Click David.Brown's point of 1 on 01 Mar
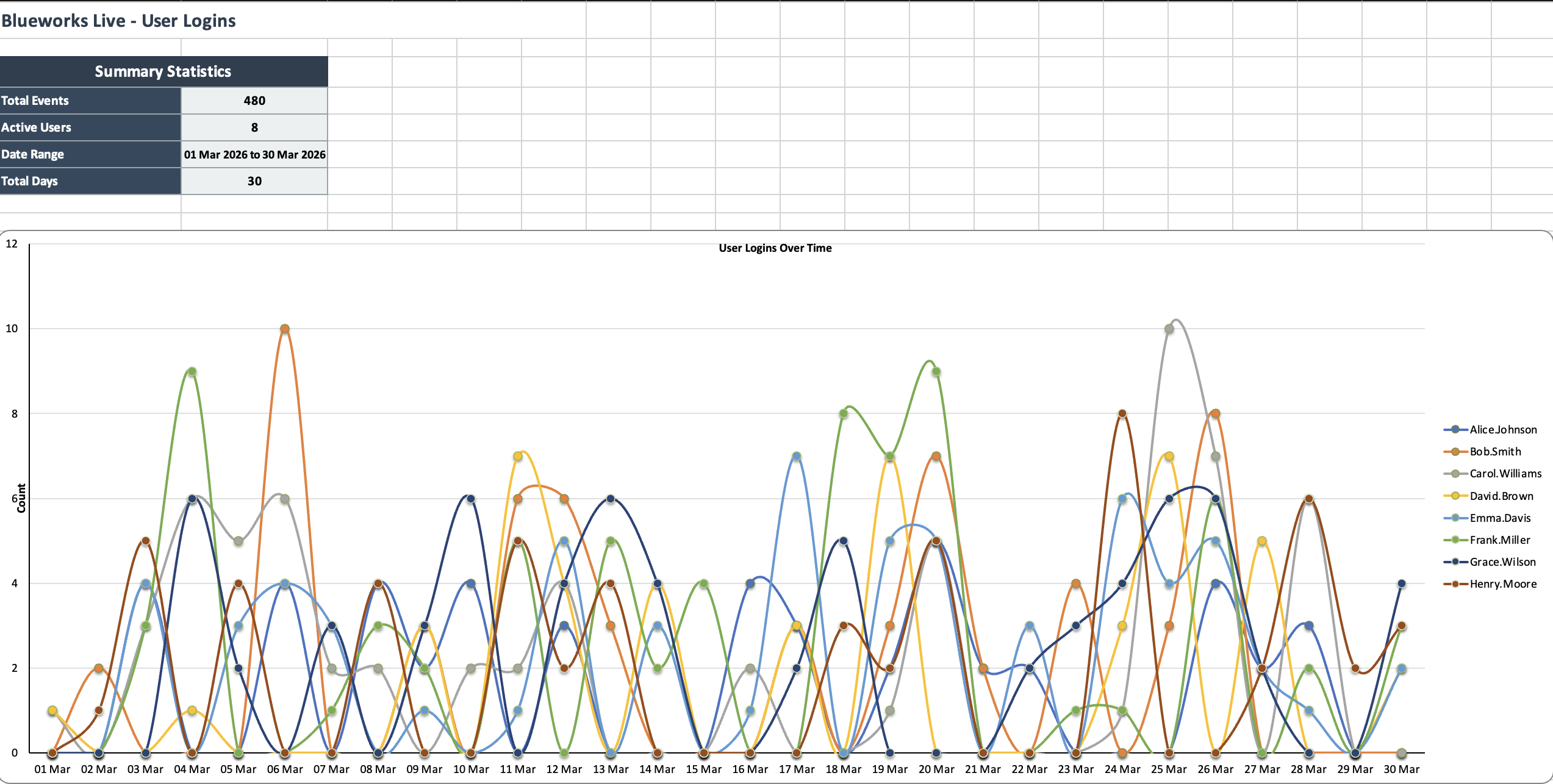 (52, 710)
